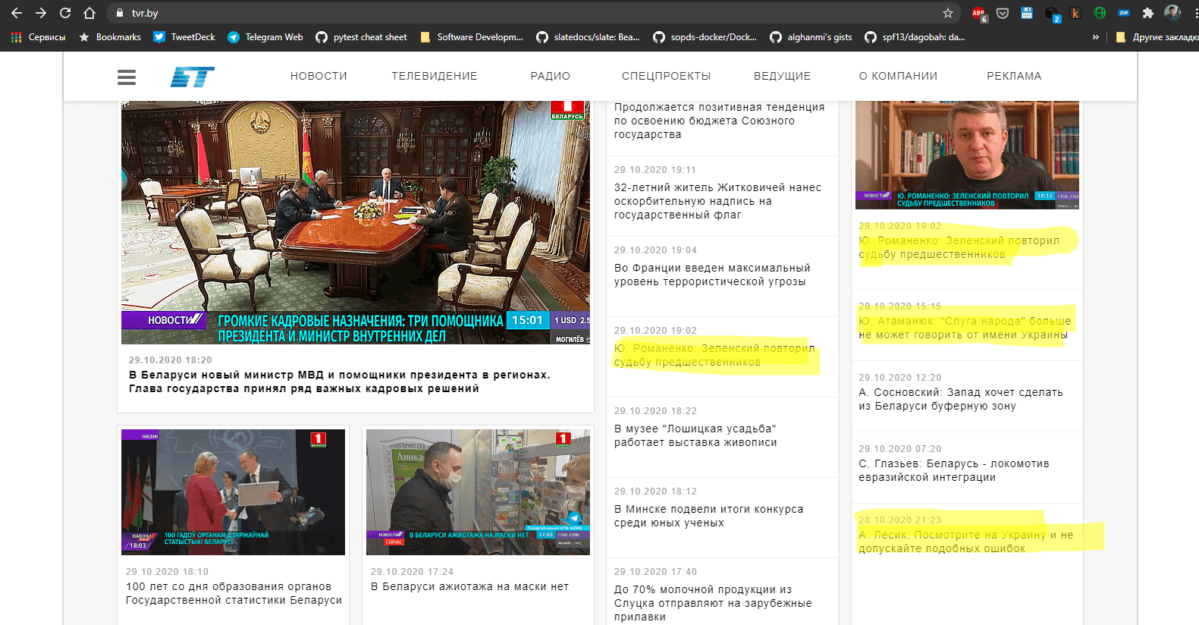Reload the page with the refresh icon
Viewport: 1199px width, 625px height.
tap(65, 13)
